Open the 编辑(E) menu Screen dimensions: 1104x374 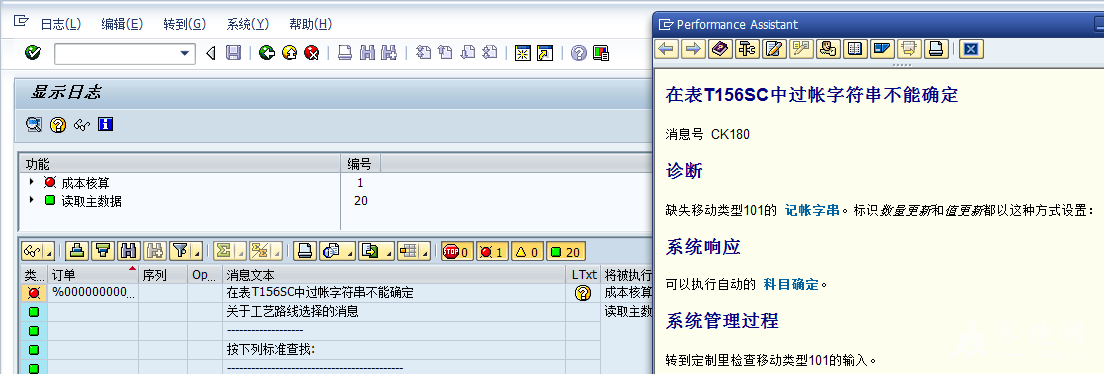pos(122,24)
